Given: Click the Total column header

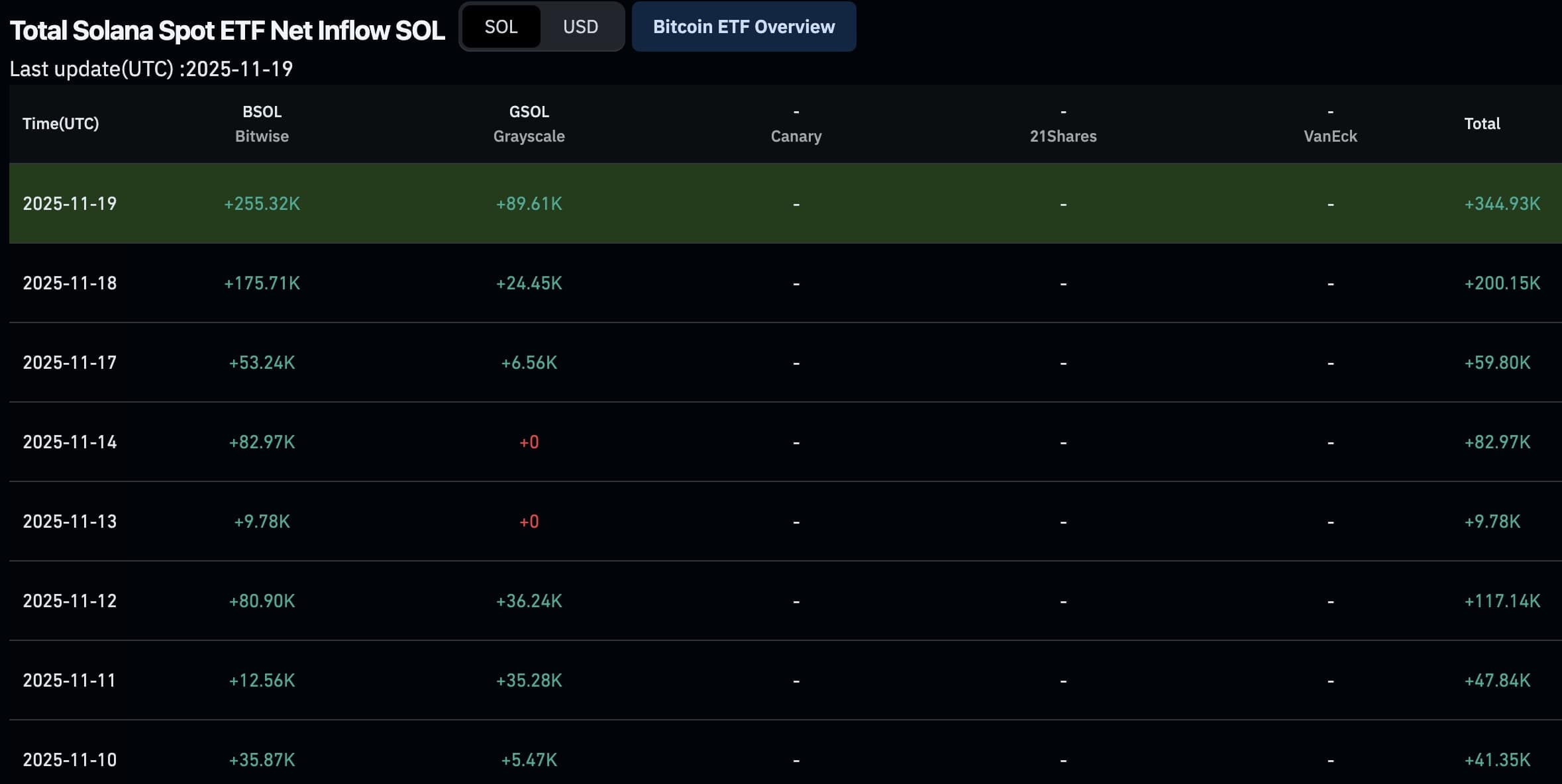Looking at the screenshot, I should pos(1482,124).
